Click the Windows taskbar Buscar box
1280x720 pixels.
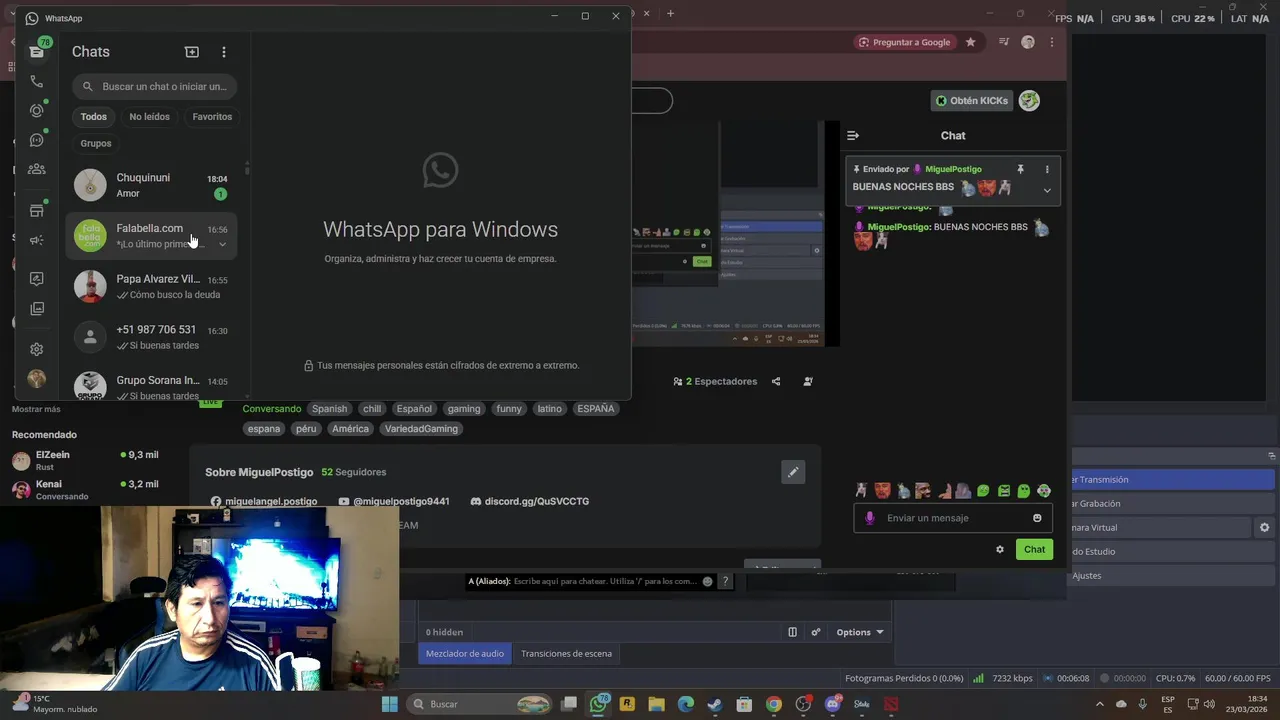[480, 704]
